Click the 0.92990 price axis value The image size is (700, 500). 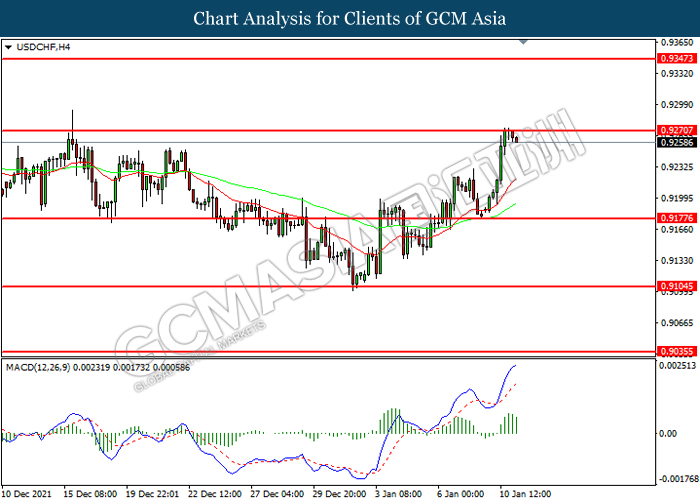pos(677,104)
